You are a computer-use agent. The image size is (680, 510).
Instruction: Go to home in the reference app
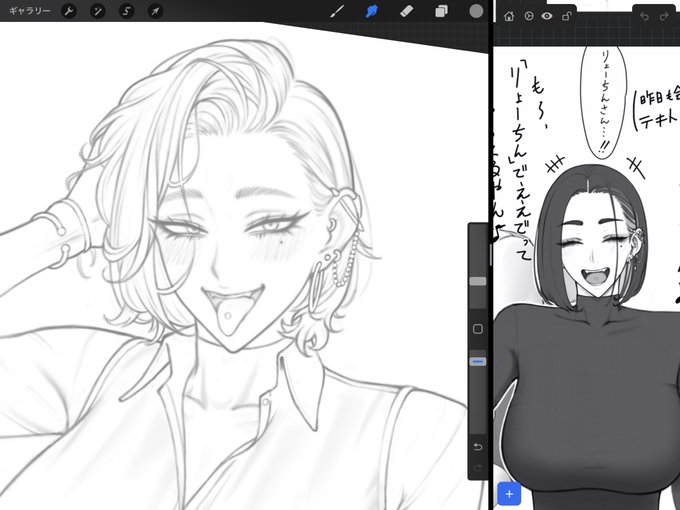[x=509, y=16]
